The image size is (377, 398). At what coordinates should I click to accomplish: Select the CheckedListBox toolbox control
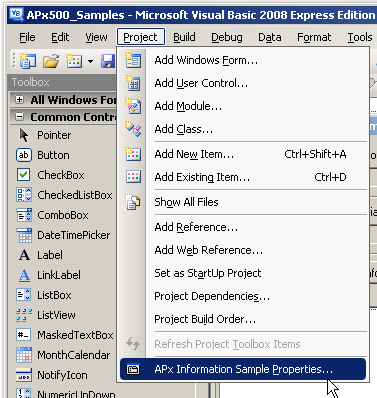[63, 195]
